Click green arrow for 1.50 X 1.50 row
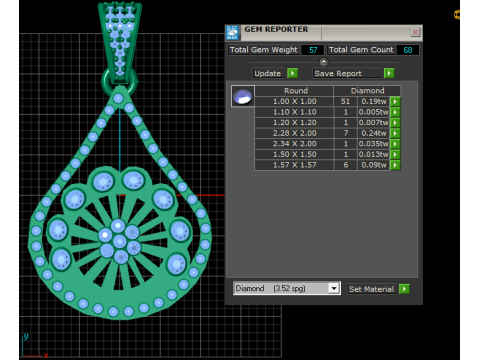 pos(395,154)
